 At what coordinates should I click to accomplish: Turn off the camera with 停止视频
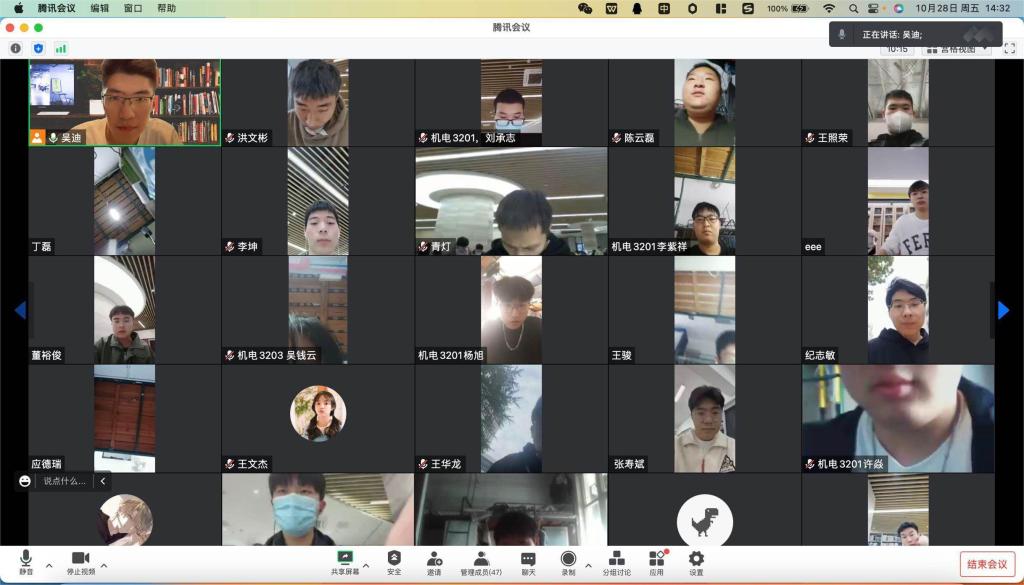[80, 562]
